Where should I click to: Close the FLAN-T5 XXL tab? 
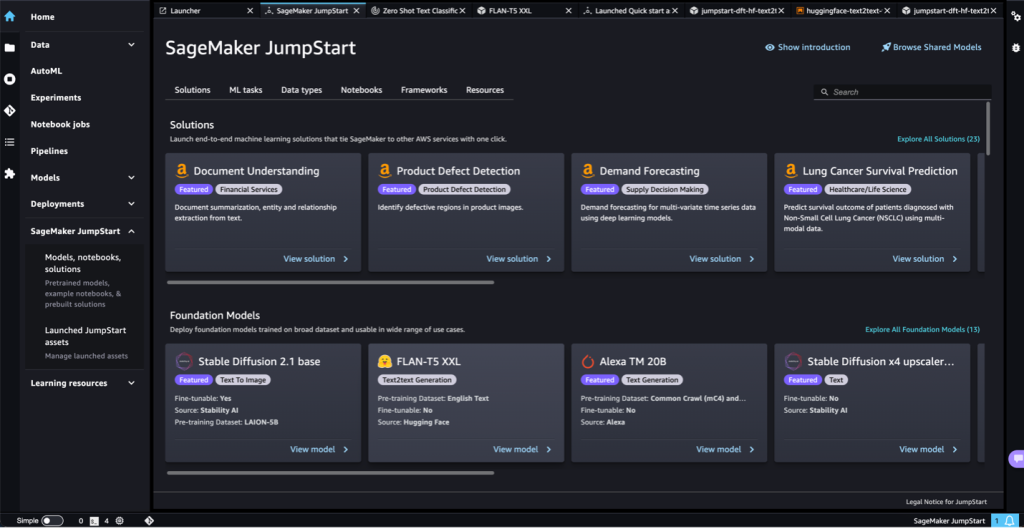(569, 10)
